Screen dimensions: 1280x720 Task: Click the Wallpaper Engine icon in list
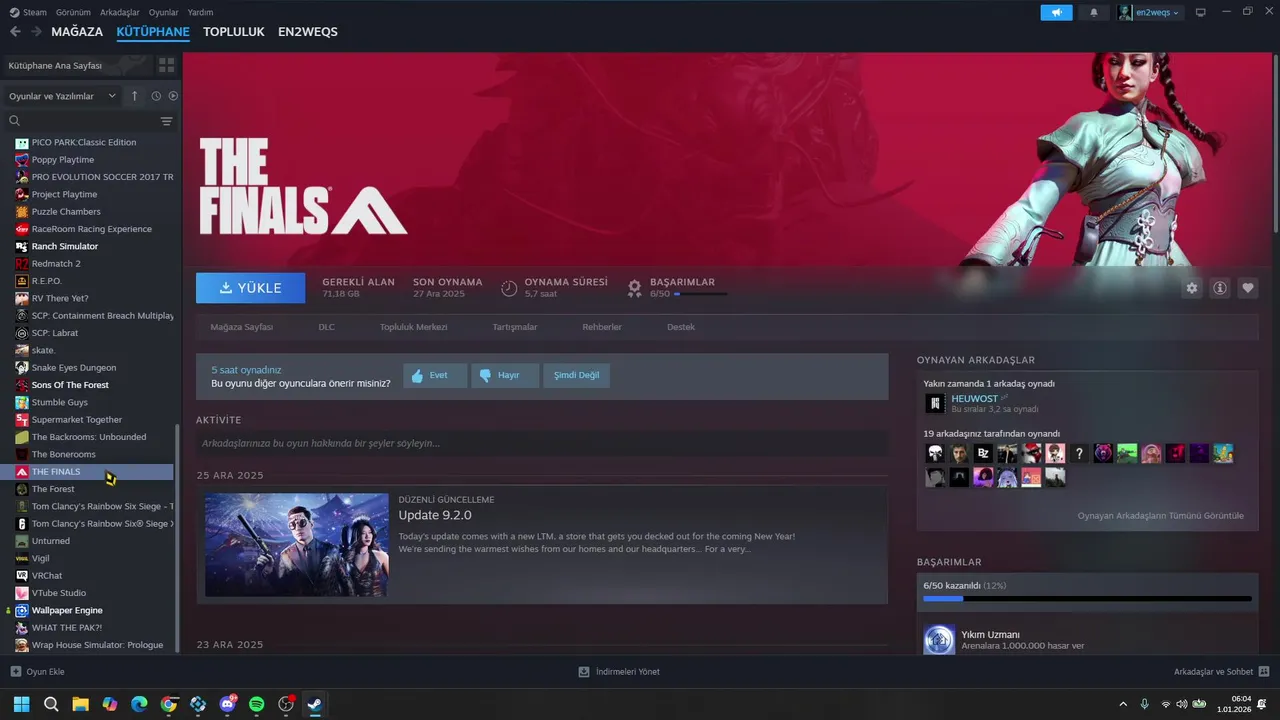(22, 610)
